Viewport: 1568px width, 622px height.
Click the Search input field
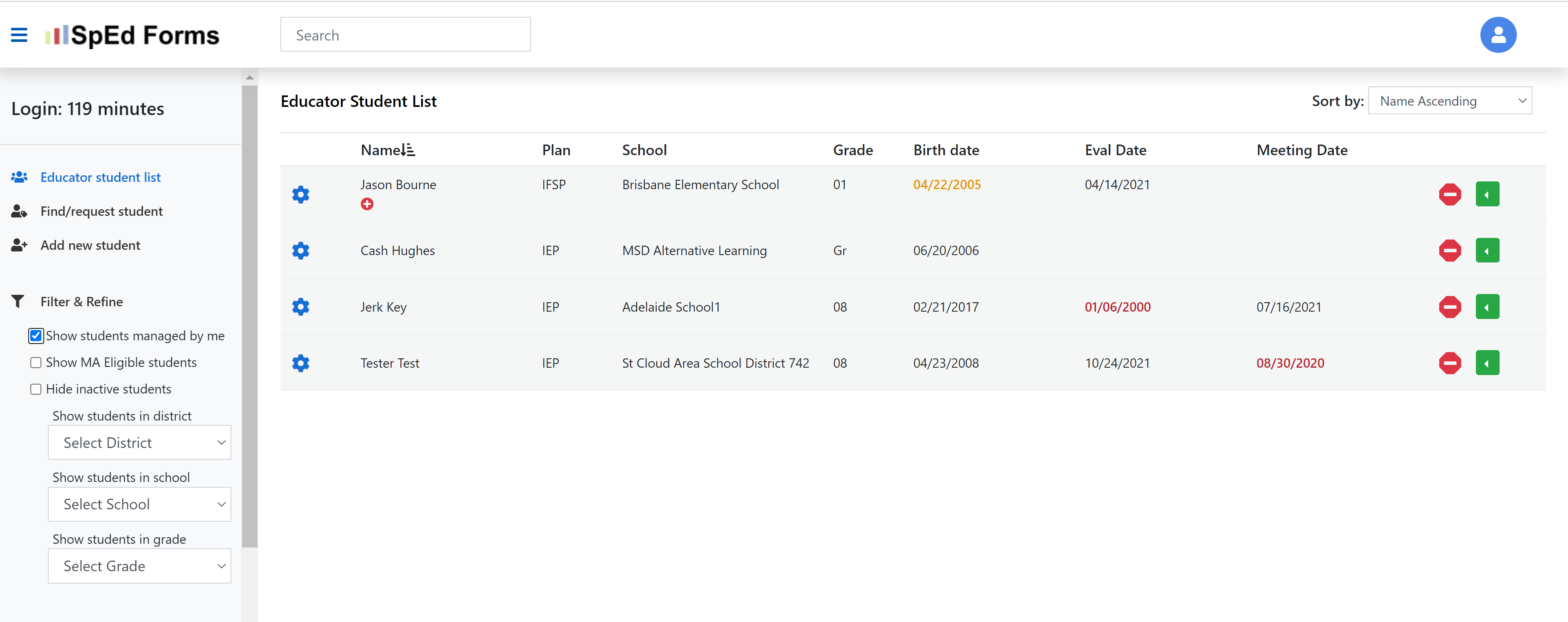coord(405,35)
